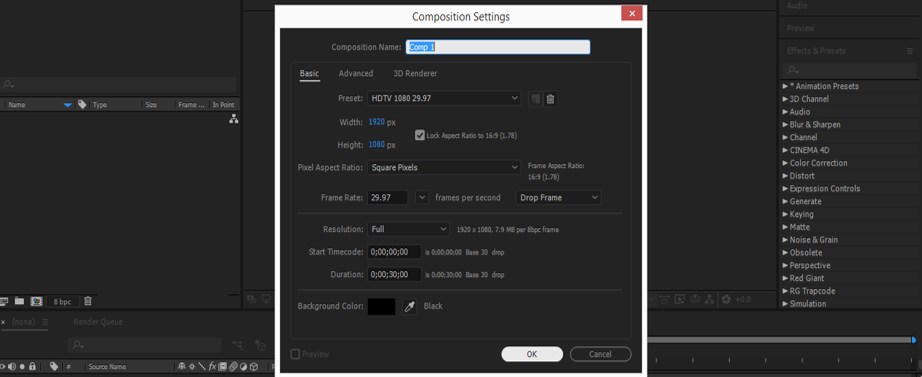Click the label tag icon in the Project panel header
Viewport: 922px width, 377px height.
pyautogui.click(x=82, y=105)
